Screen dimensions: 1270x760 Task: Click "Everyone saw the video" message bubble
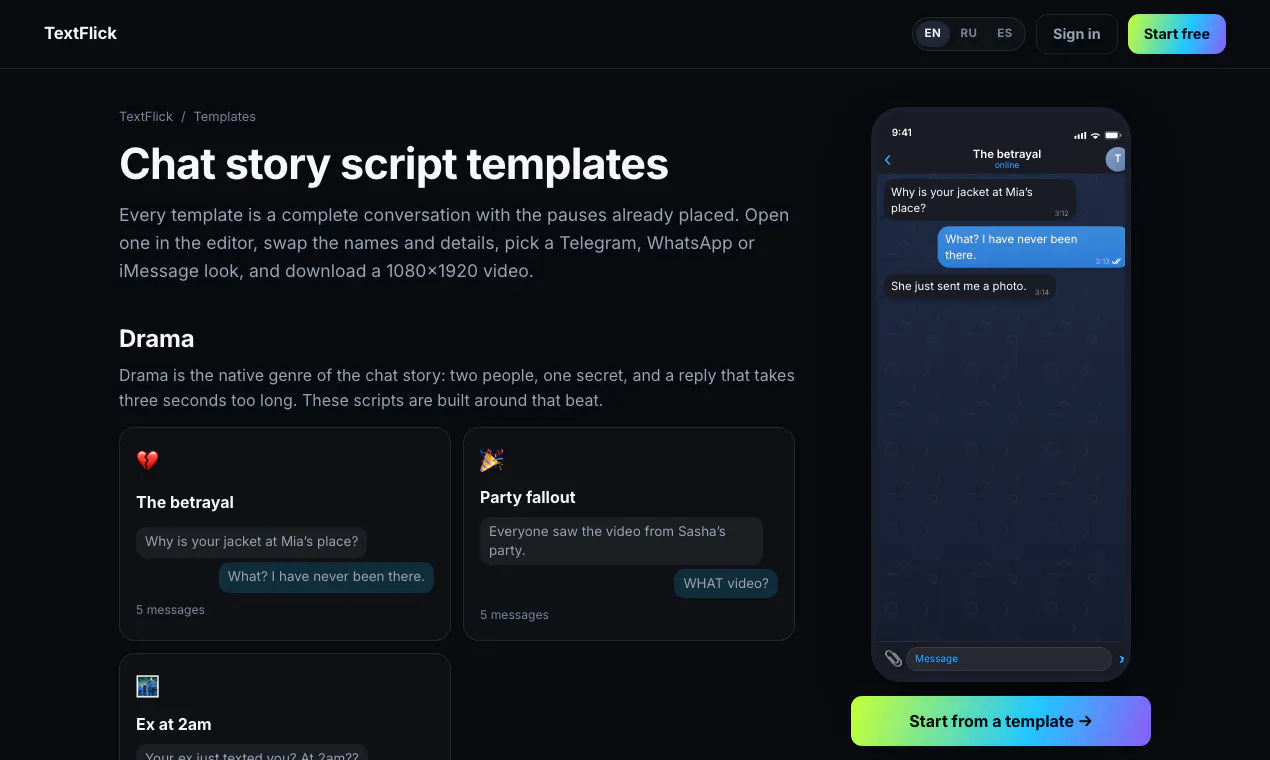click(x=621, y=541)
